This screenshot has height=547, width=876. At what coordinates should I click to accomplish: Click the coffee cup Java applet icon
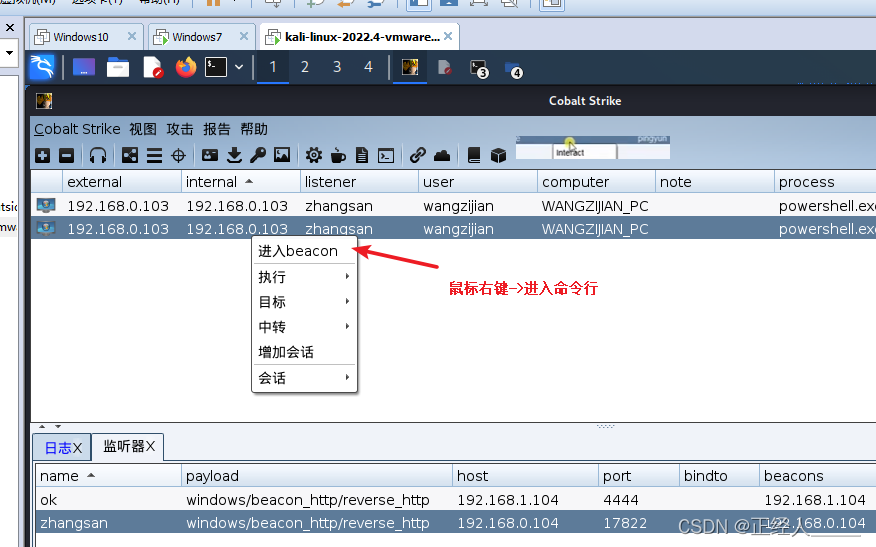[x=338, y=155]
